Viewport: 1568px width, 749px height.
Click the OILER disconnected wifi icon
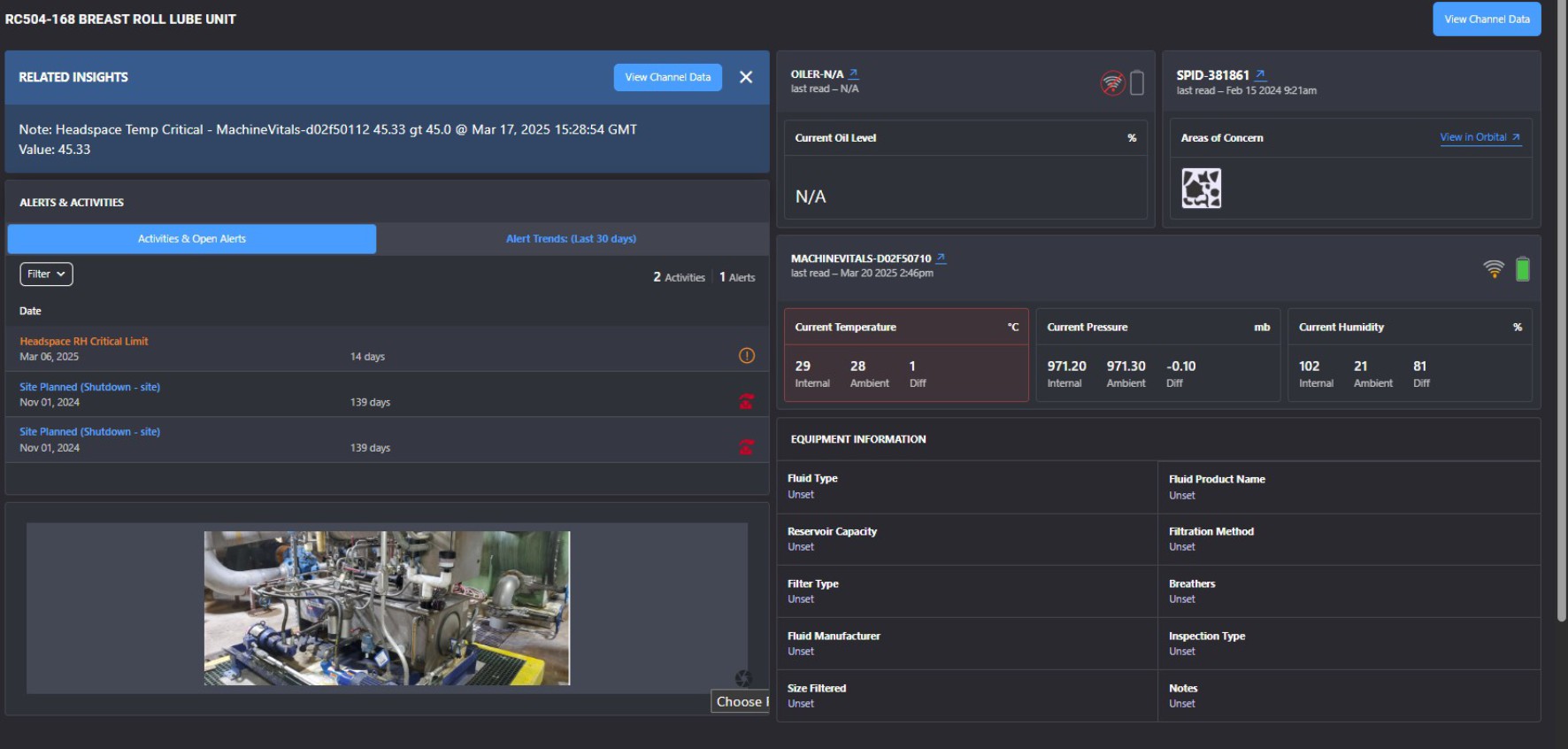(1112, 83)
